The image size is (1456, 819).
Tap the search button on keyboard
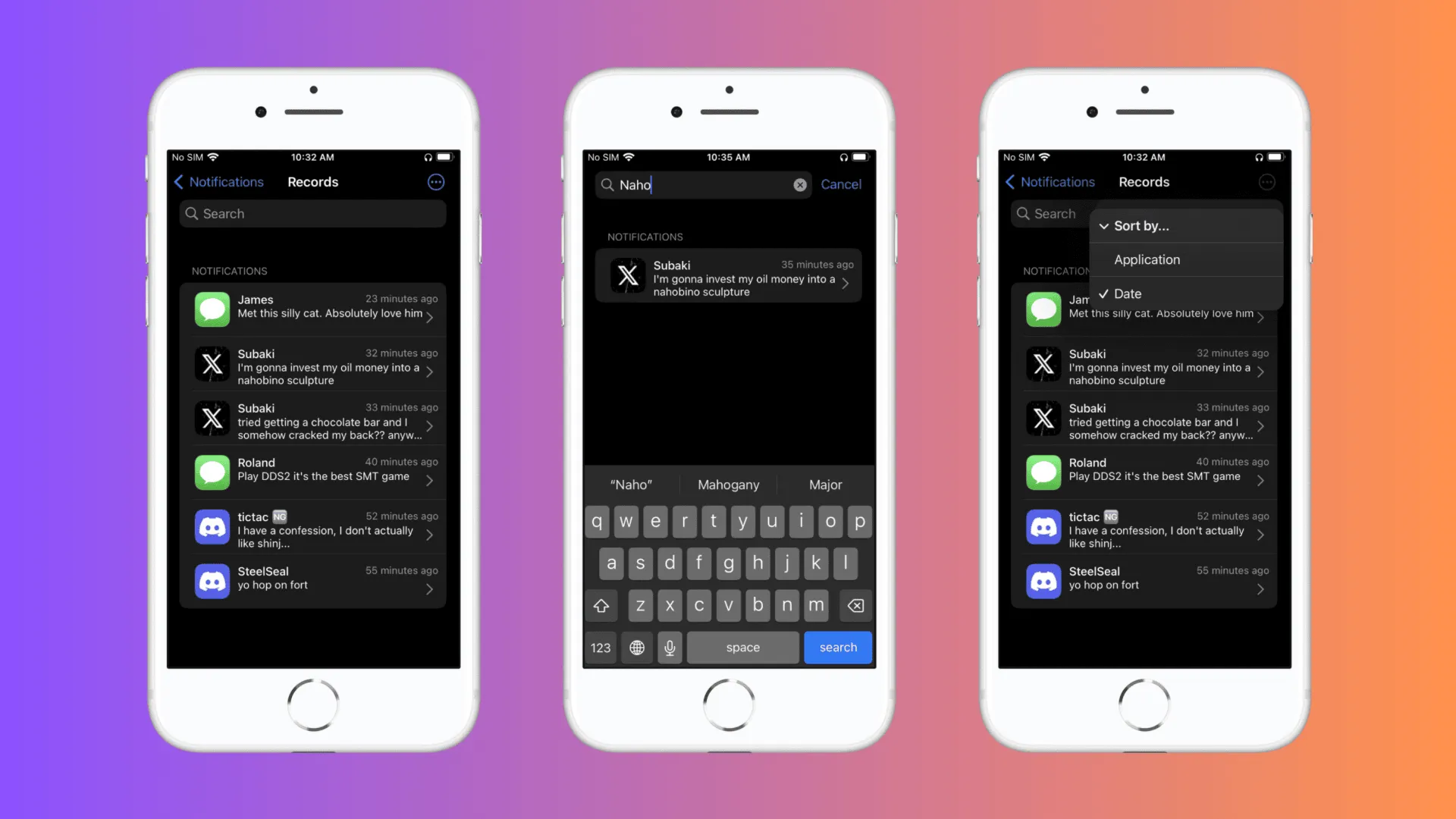837,647
